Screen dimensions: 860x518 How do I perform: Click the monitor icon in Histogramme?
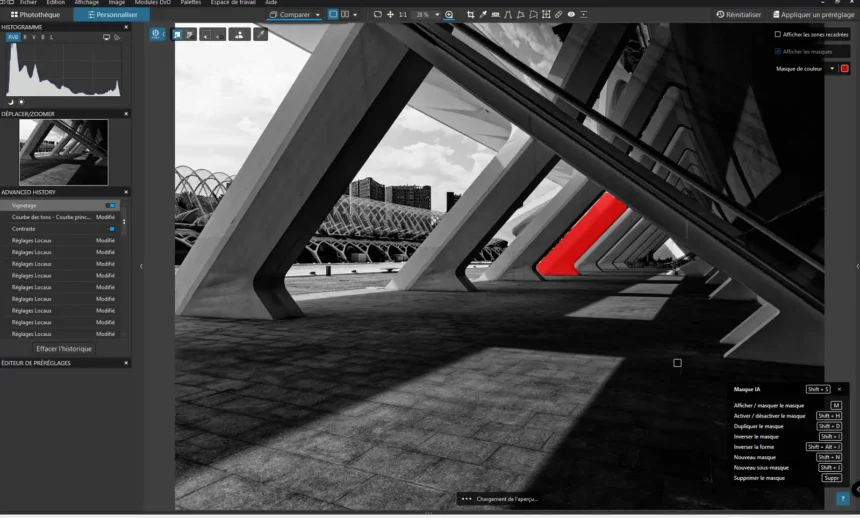106,37
